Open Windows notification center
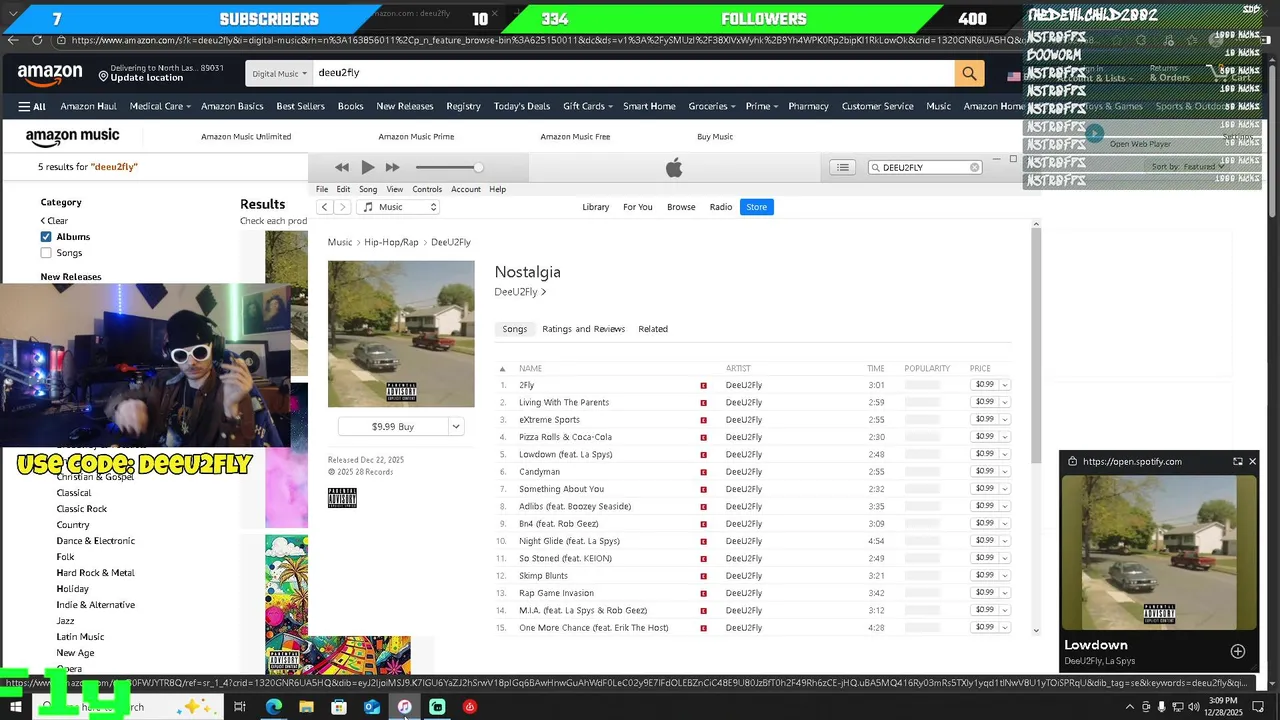The height and width of the screenshot is (720, 1280). pyautogui.click(x=1260, y=707)
